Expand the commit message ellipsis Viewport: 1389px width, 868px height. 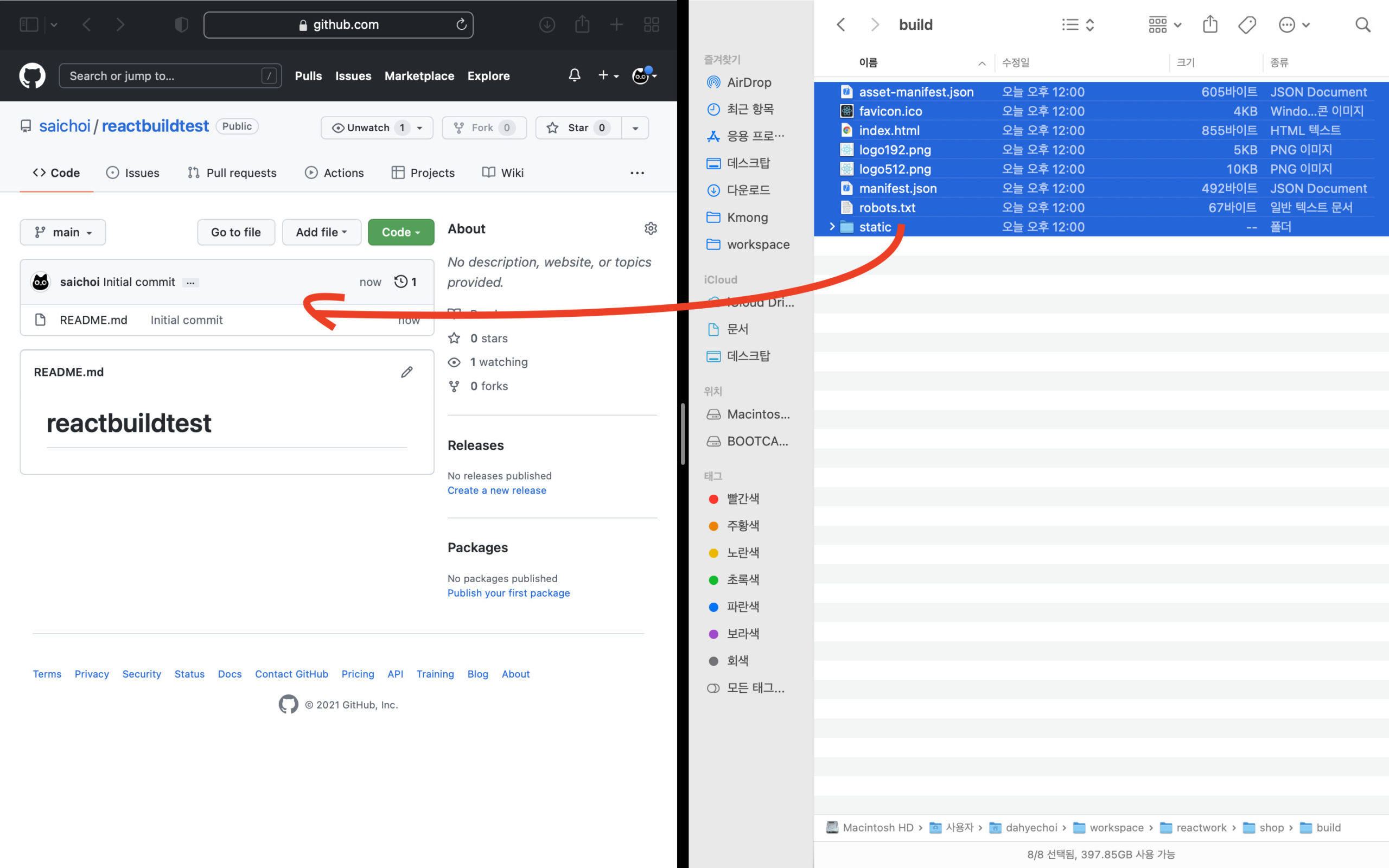pos(190,283)
